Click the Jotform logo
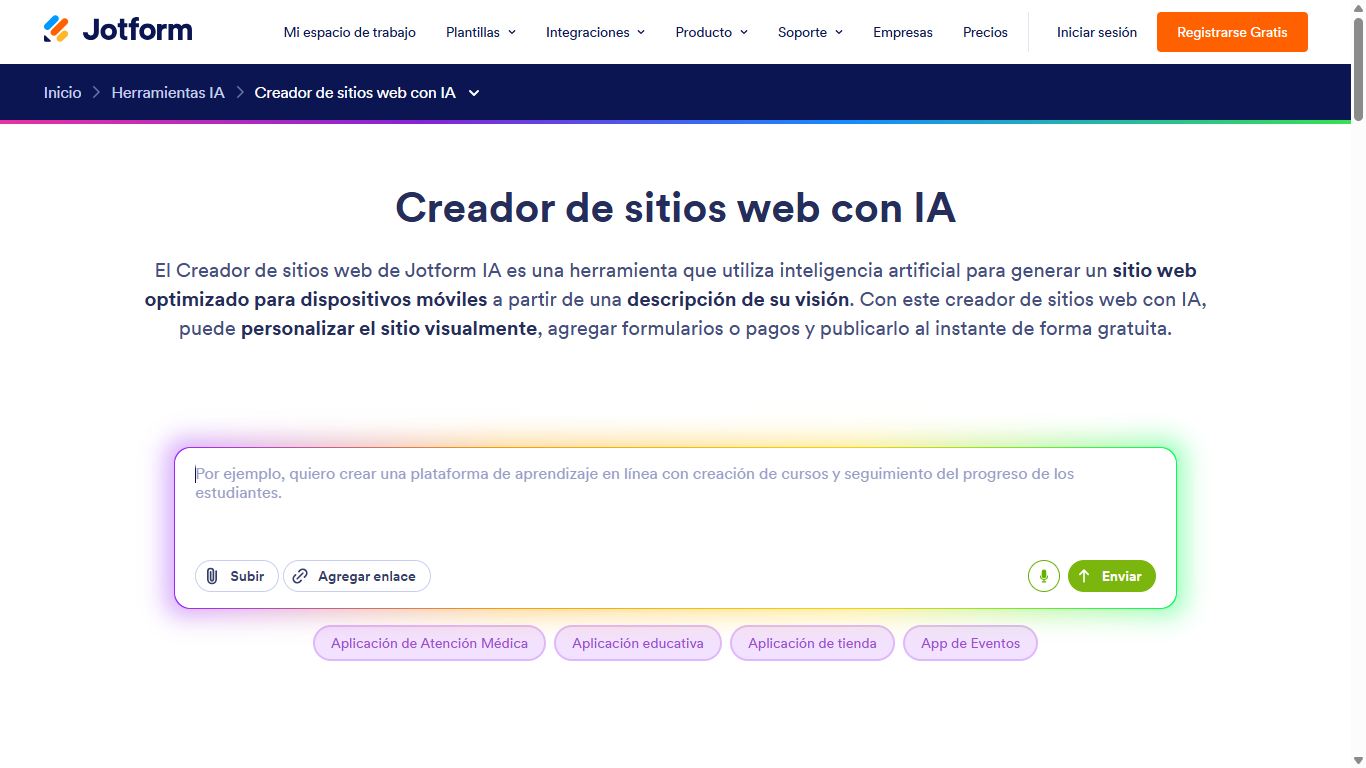The image size is (1366, 768). click(118, 30)
